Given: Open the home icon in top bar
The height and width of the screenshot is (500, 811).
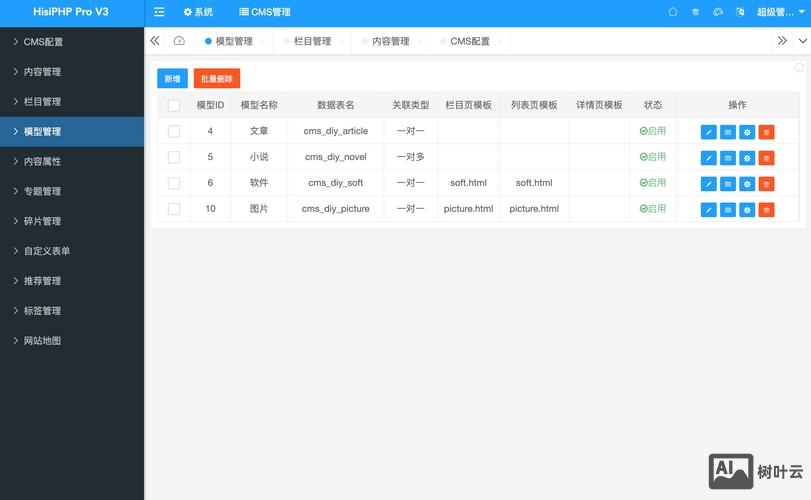Looking at the screenshot, I should 672,12.
